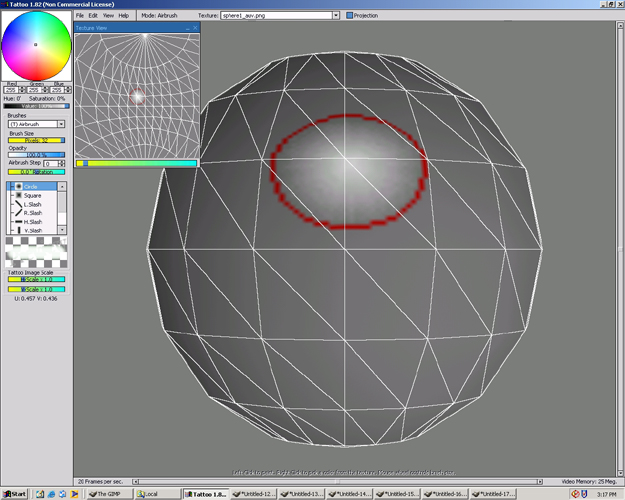This screenshot has height=500, width=625.
Task: Click viewport vertical scrollbar up arrow
Action: [620, 25]
